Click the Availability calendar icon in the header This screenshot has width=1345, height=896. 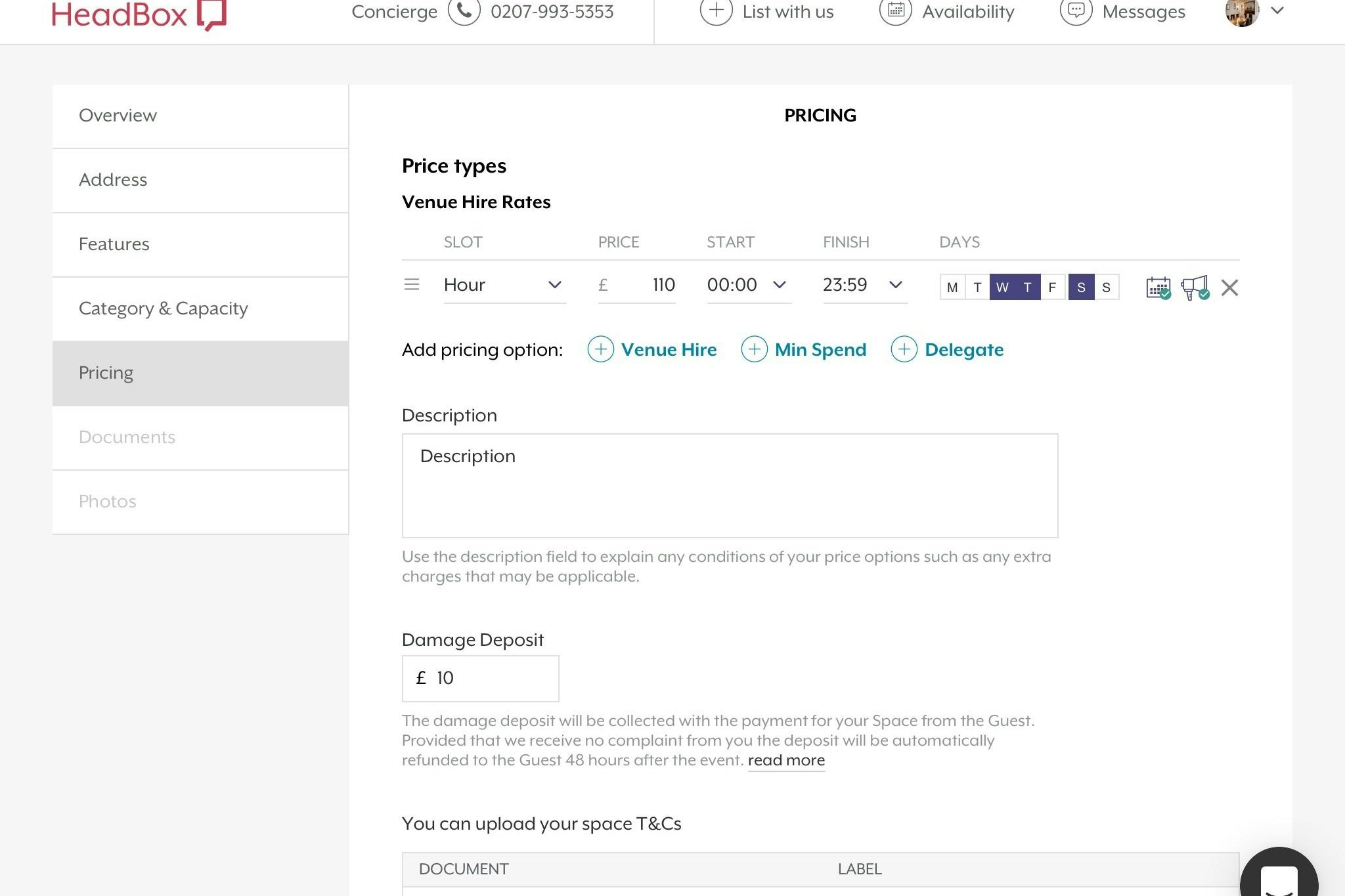click(895, 11)
